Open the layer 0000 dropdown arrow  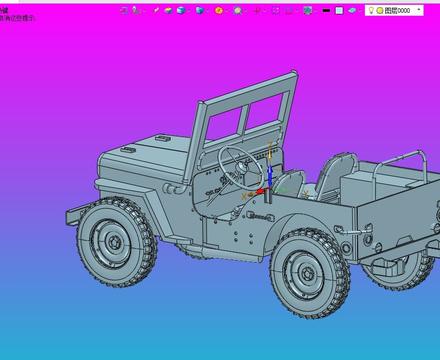coord(419,10)
